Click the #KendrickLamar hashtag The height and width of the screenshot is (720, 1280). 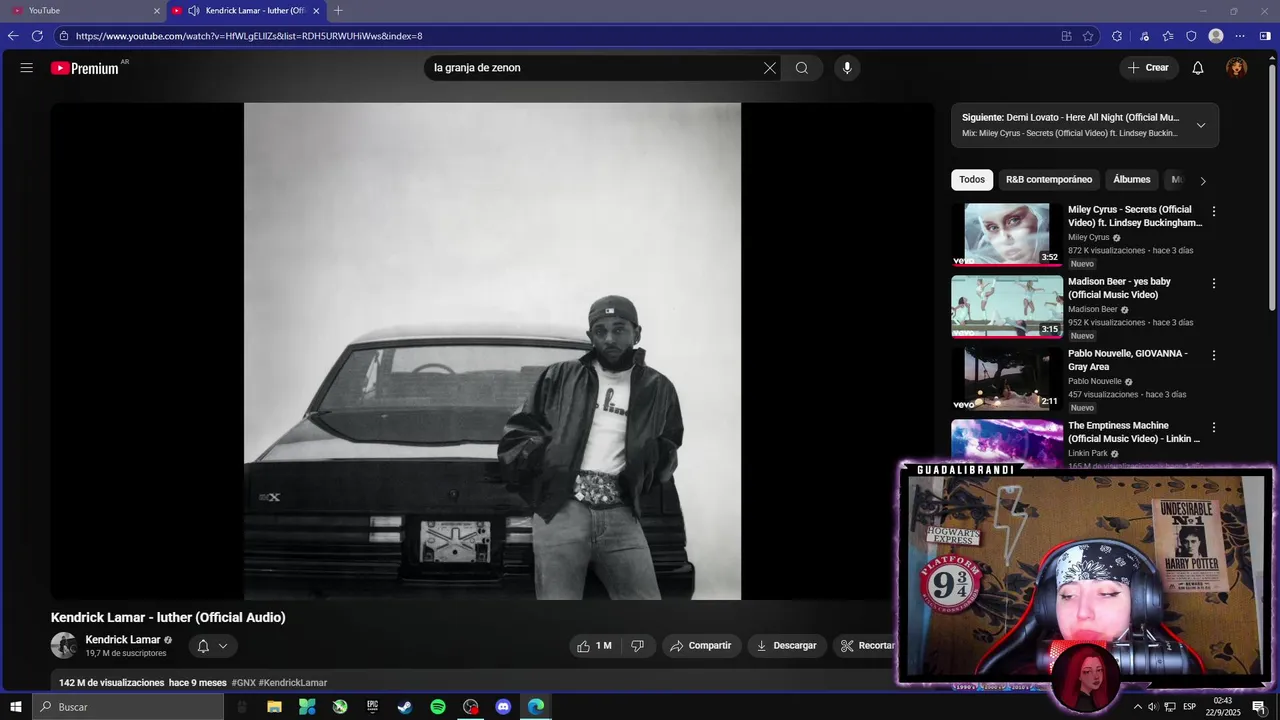293,683
